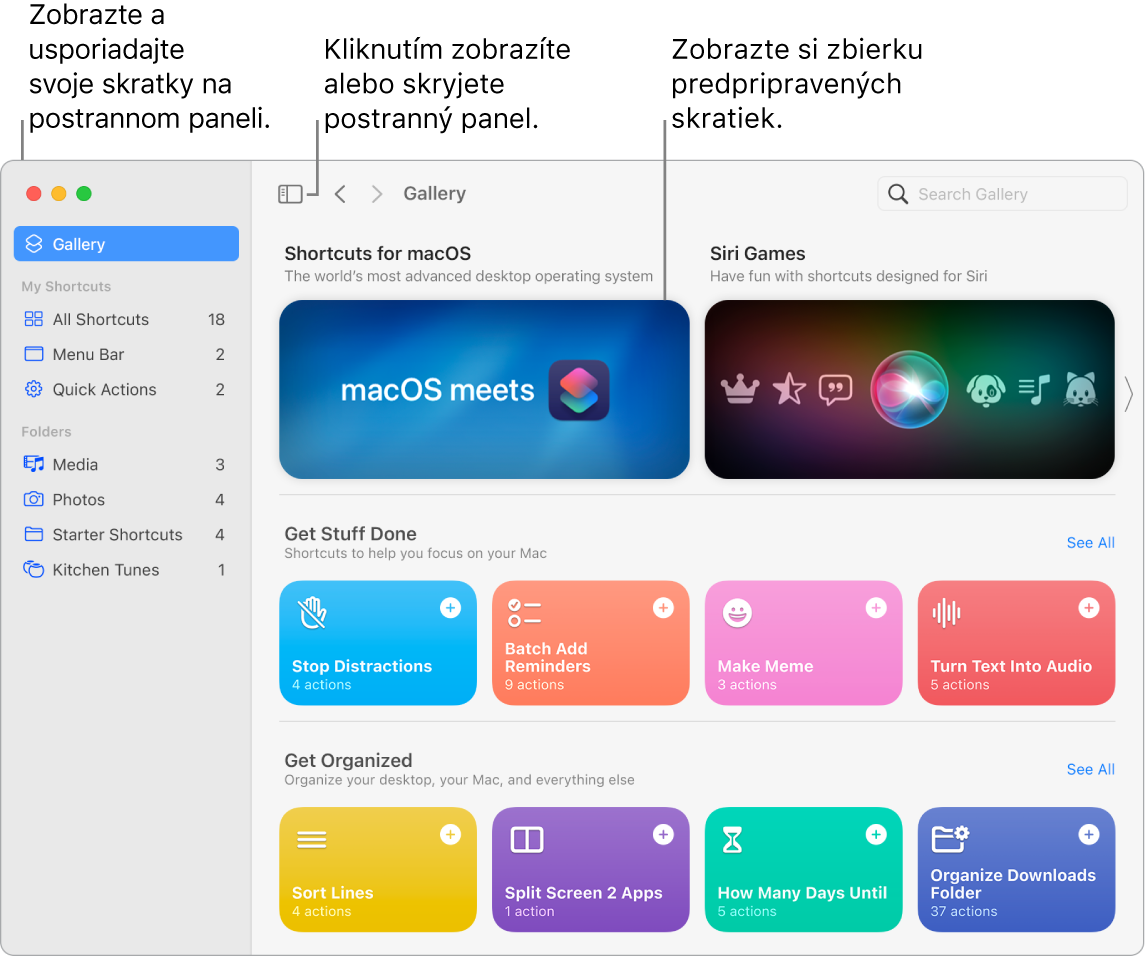
Task: Open the Siri Games banner
Action: point(909,390)
